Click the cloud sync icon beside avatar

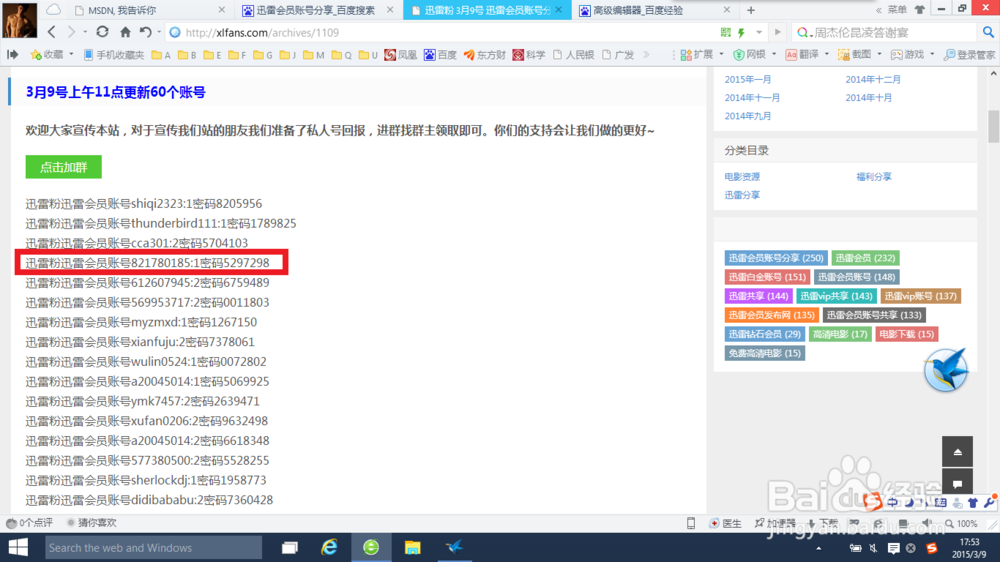click(54, 10)
